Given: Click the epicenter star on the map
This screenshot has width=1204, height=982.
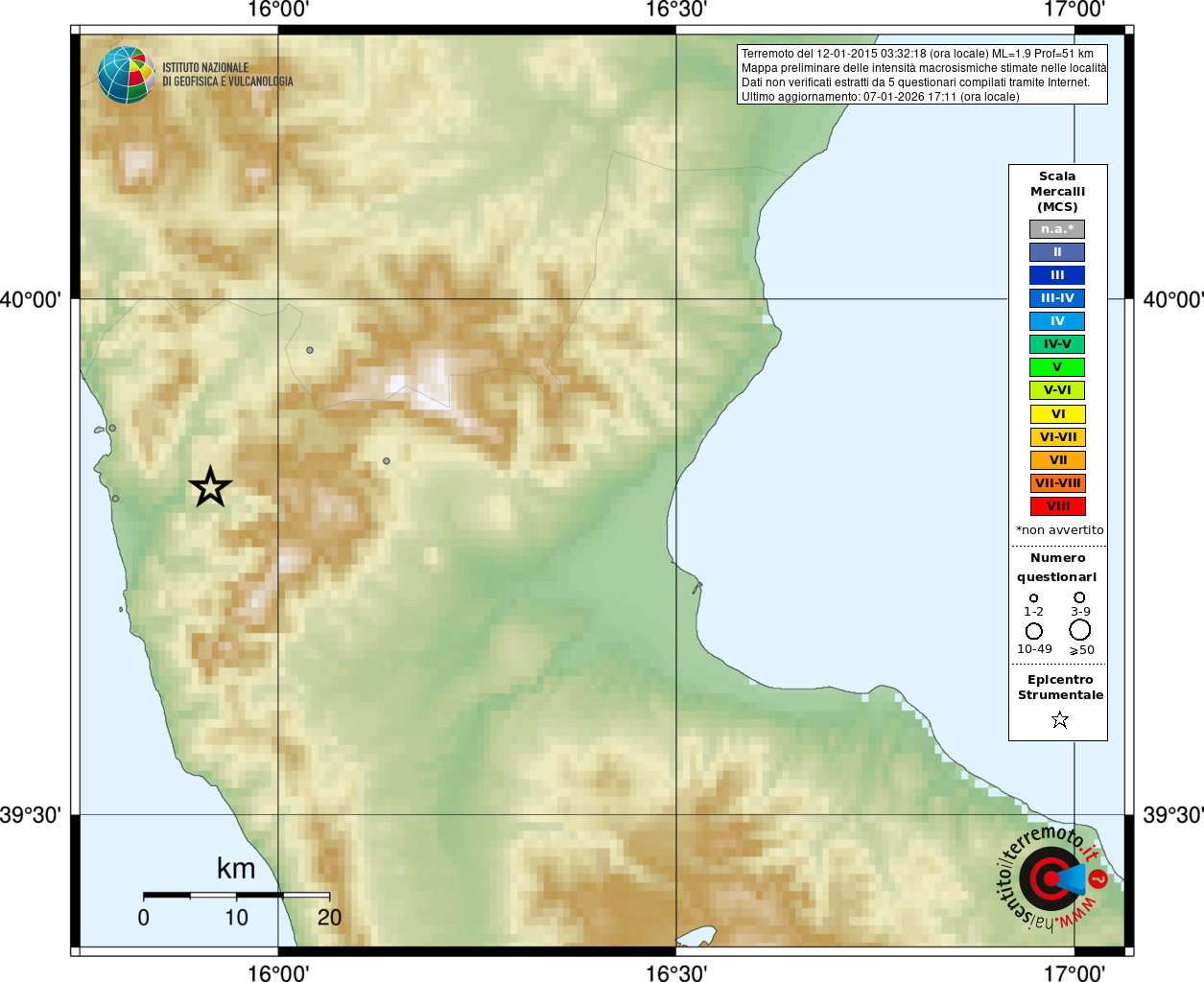Looking at the screenshot, I should [x=210, y=487].
